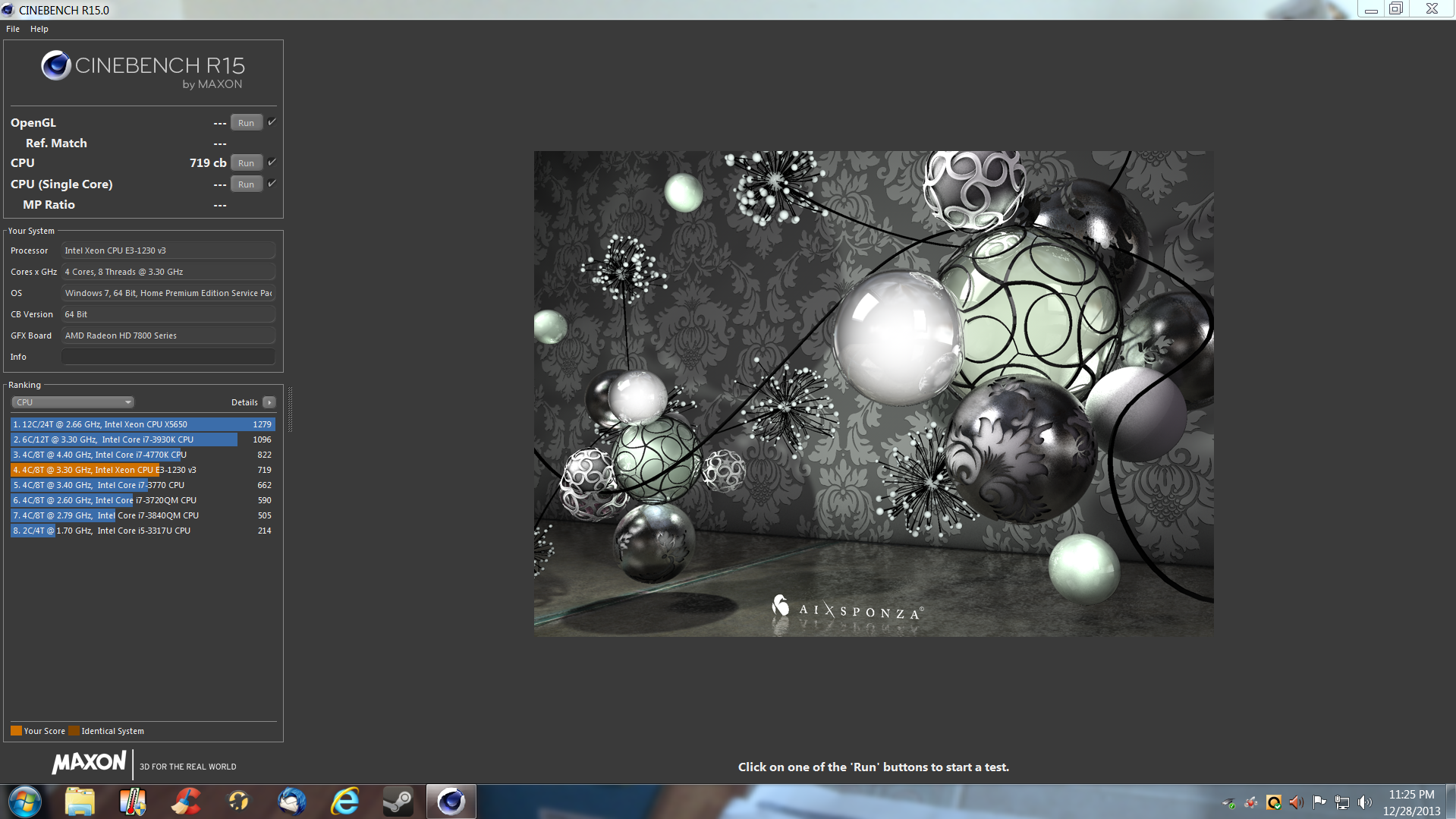Image resolution: width=1456 pixels, height=819 pixels.
Task: Click the Identical System legend swatch
Action: pyautogui.click(x=74, y=731)
